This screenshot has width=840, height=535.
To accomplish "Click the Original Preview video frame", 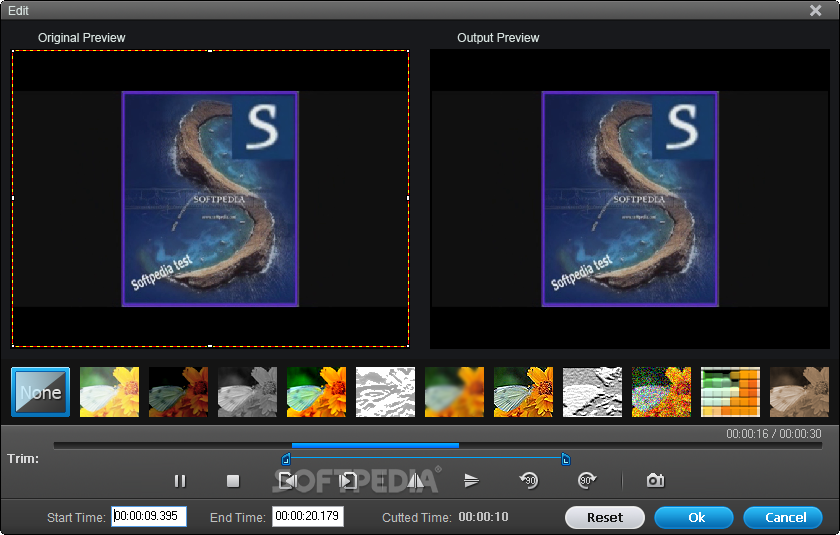I will click(210, 199).
